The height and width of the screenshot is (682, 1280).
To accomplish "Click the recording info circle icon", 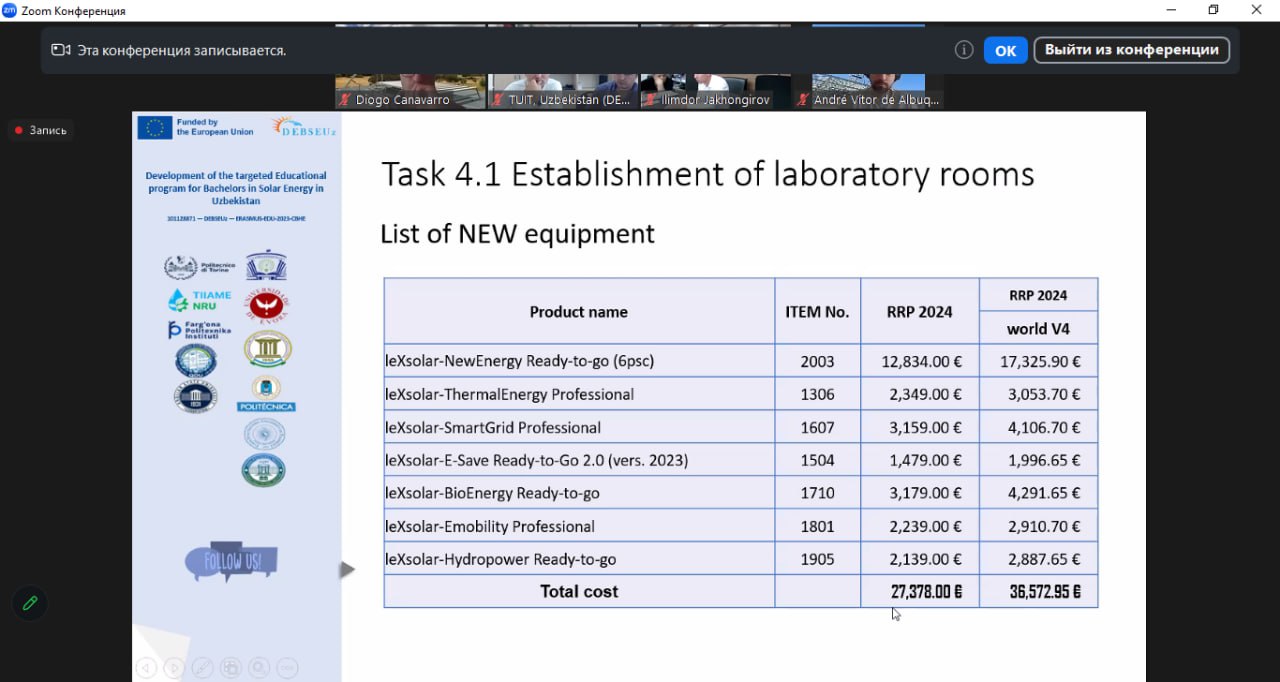I will coord(964,50).
